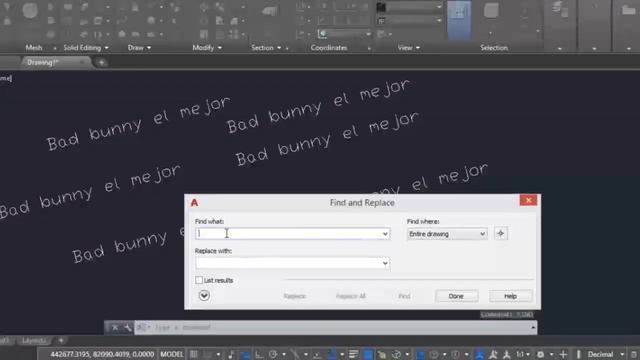The width and height of the screenshot is (640, 360).
Task: Click the infer constraints status icon
Action: (231, 354)
